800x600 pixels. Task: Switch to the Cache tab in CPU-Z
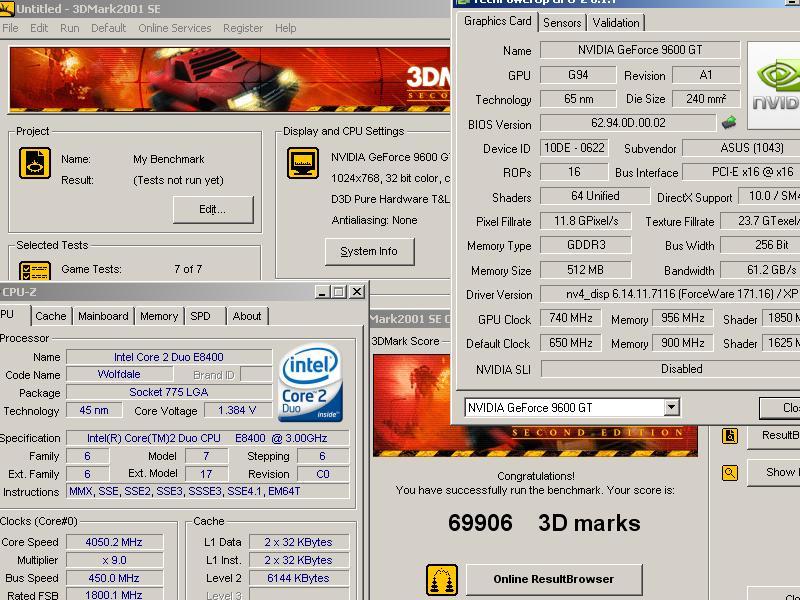click(x=51, y=316)
